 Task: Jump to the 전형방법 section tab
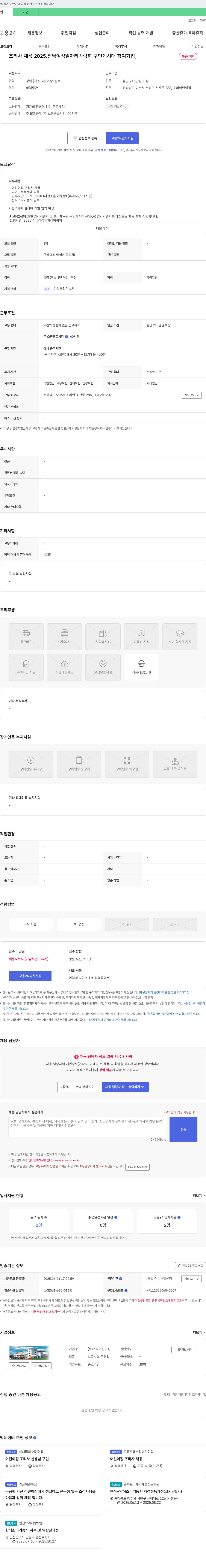(159, 46)
